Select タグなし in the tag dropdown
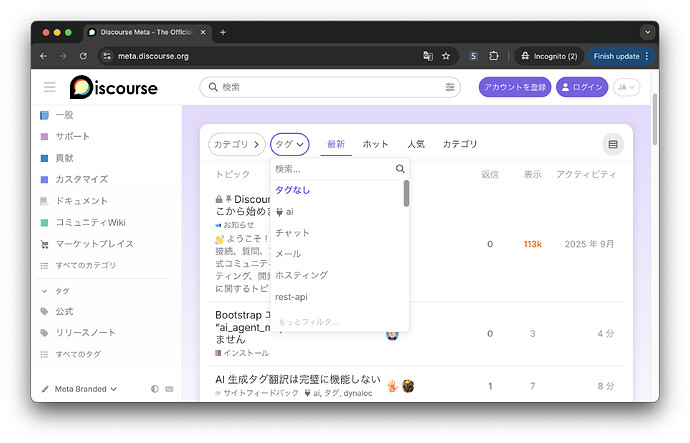 coord(337,190)
